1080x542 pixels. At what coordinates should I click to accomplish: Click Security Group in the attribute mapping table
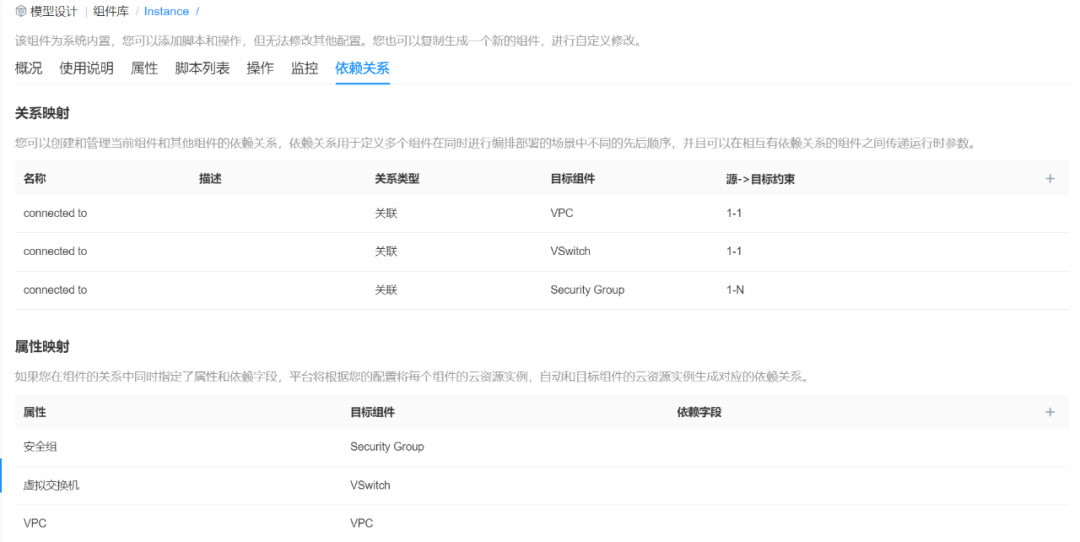tap(387, 447)
